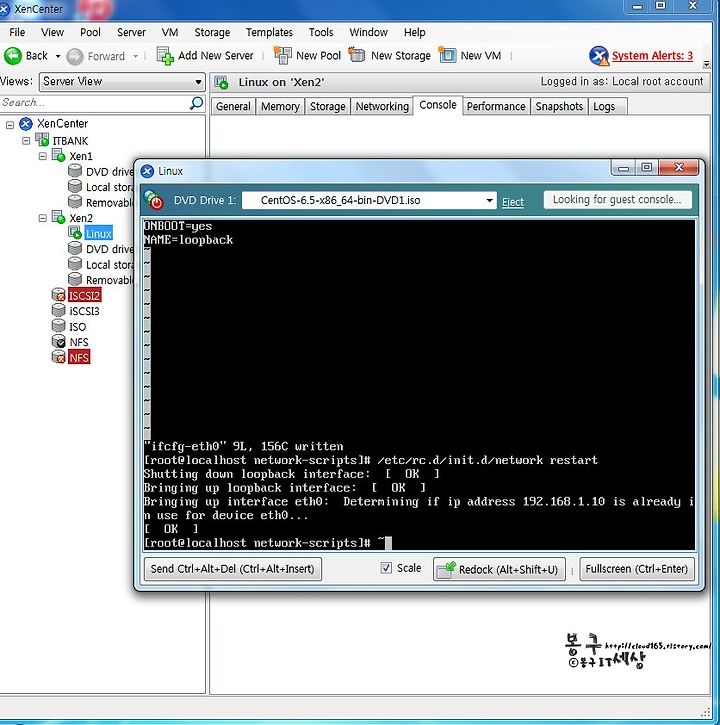This screenshot has width=720, height=725.
Task: Open the toolbar overflow arrow
Action: (x=706, y=64)
